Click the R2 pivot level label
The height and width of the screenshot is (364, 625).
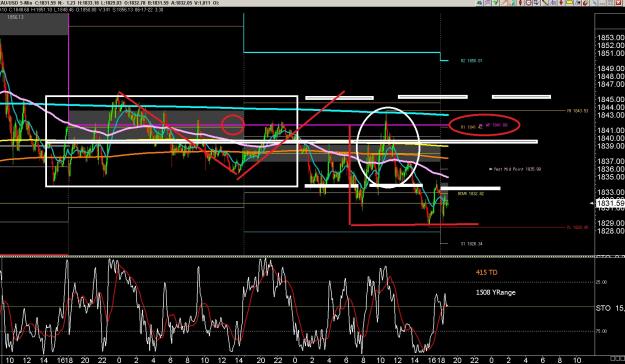click(471, 61)
